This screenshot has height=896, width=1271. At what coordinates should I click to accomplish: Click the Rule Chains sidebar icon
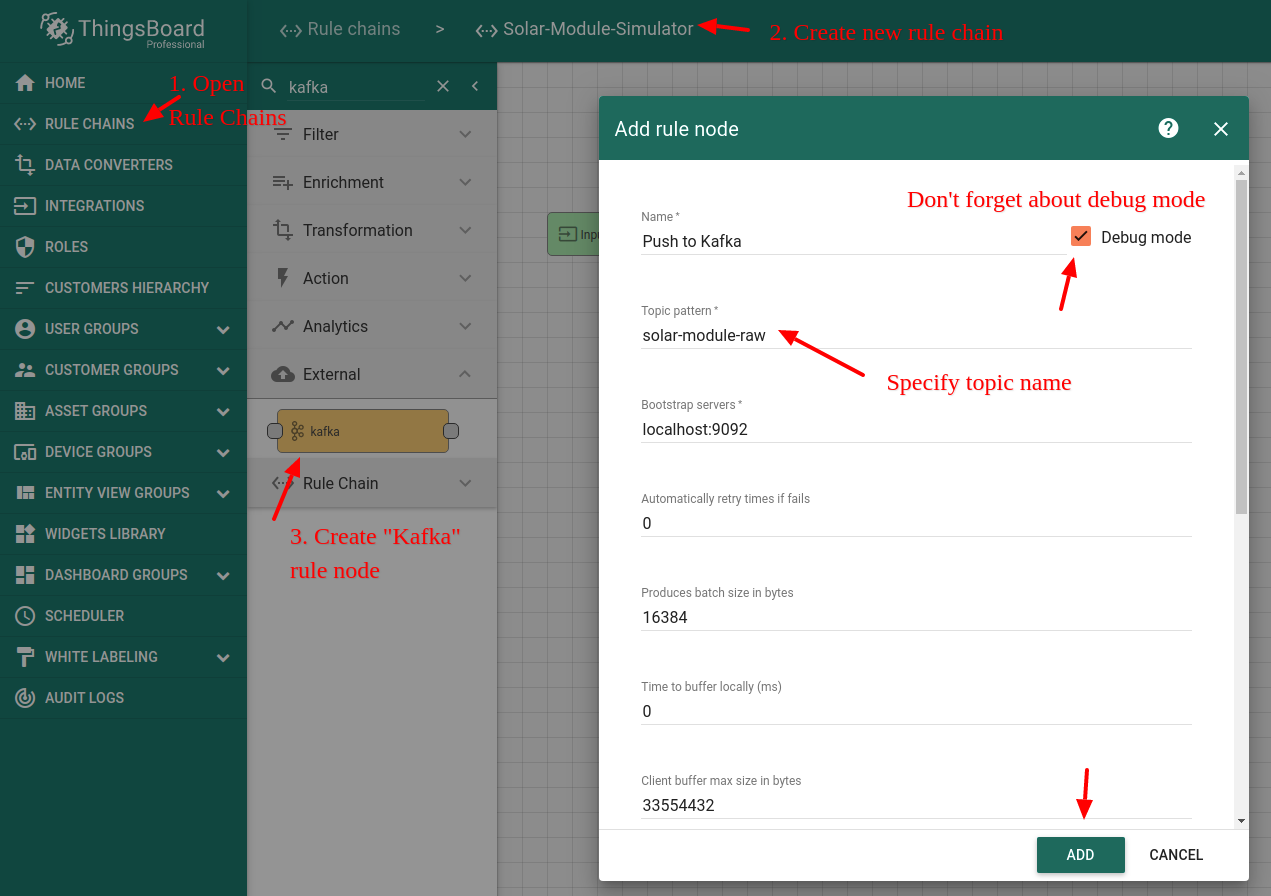coord(26,124)
